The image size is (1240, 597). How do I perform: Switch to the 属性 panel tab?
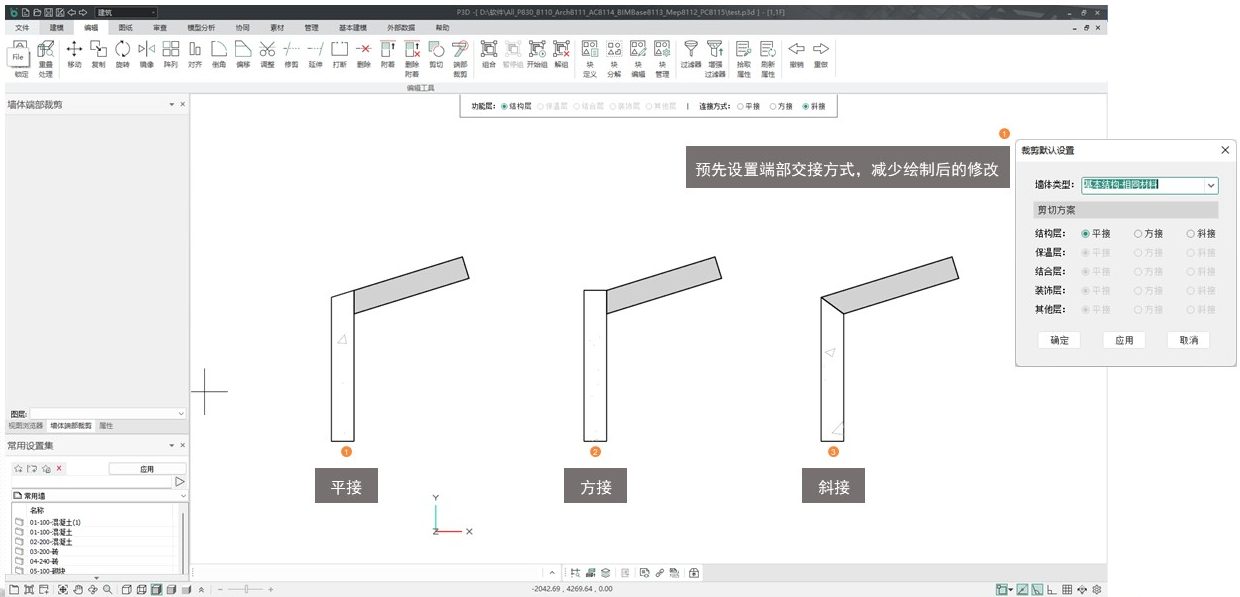[x=105, y=426]
